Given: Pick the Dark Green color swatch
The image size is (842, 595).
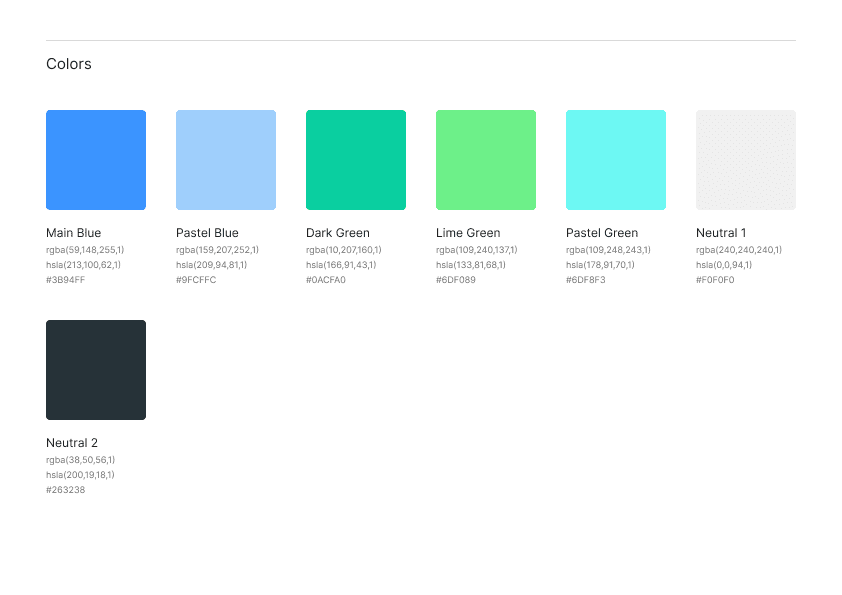Looking at the screenshot, I should click(356, 160).
